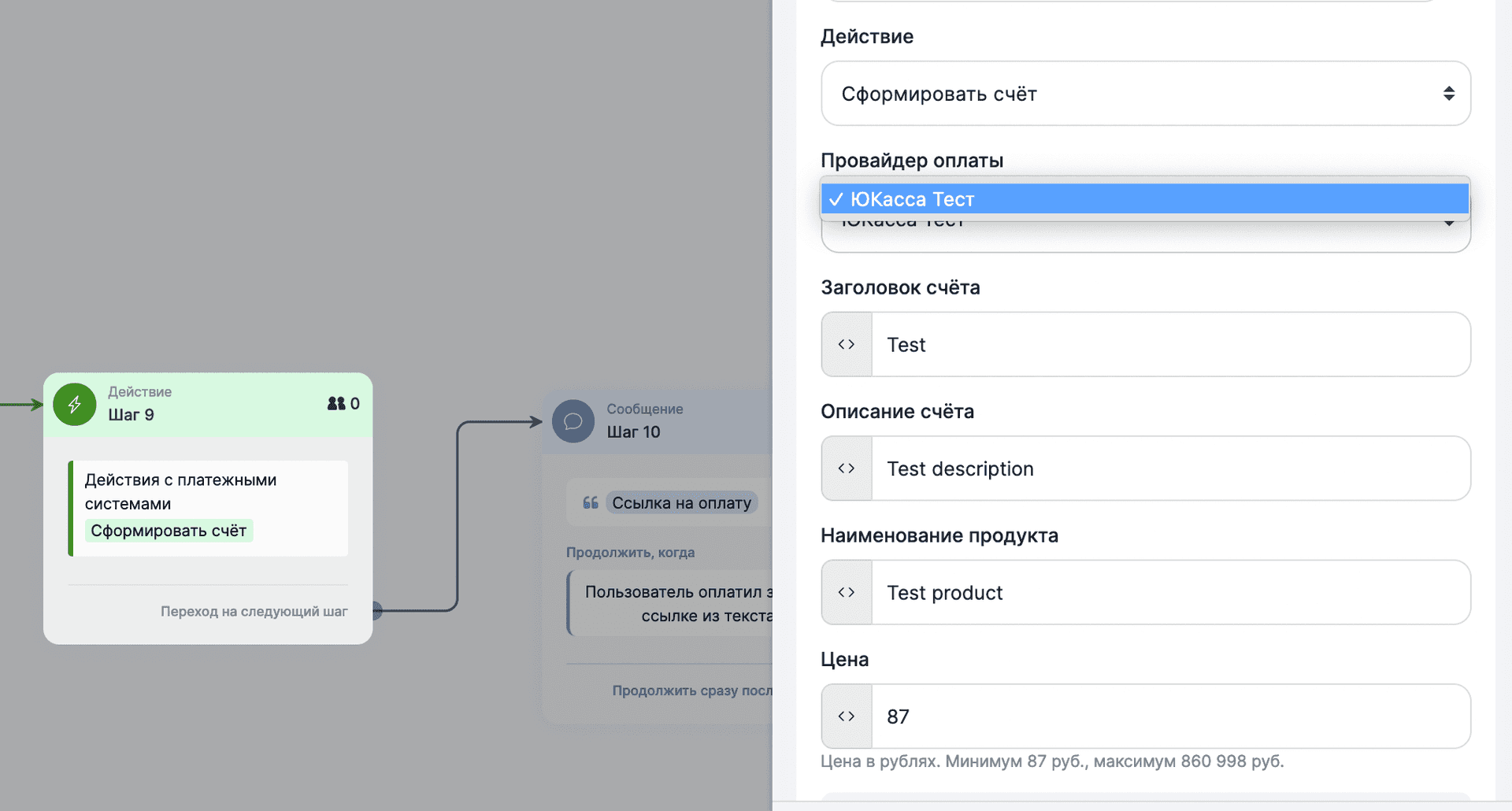Click the chat bubble icon on Шаг 10
The height and width of the screenshot is (811, 1512).
click(x=573, y=421)
